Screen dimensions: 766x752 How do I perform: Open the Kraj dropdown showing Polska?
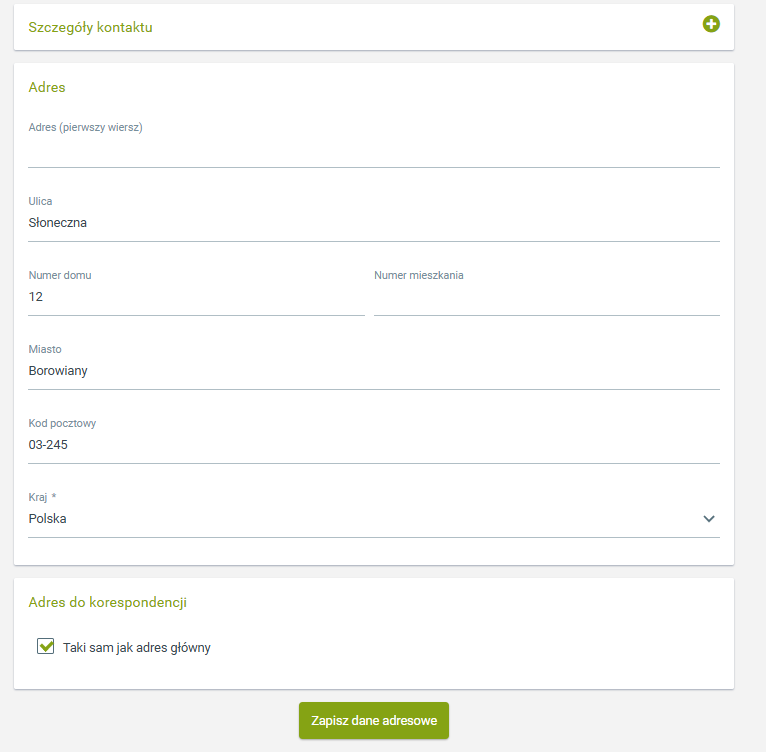[360, 519]
